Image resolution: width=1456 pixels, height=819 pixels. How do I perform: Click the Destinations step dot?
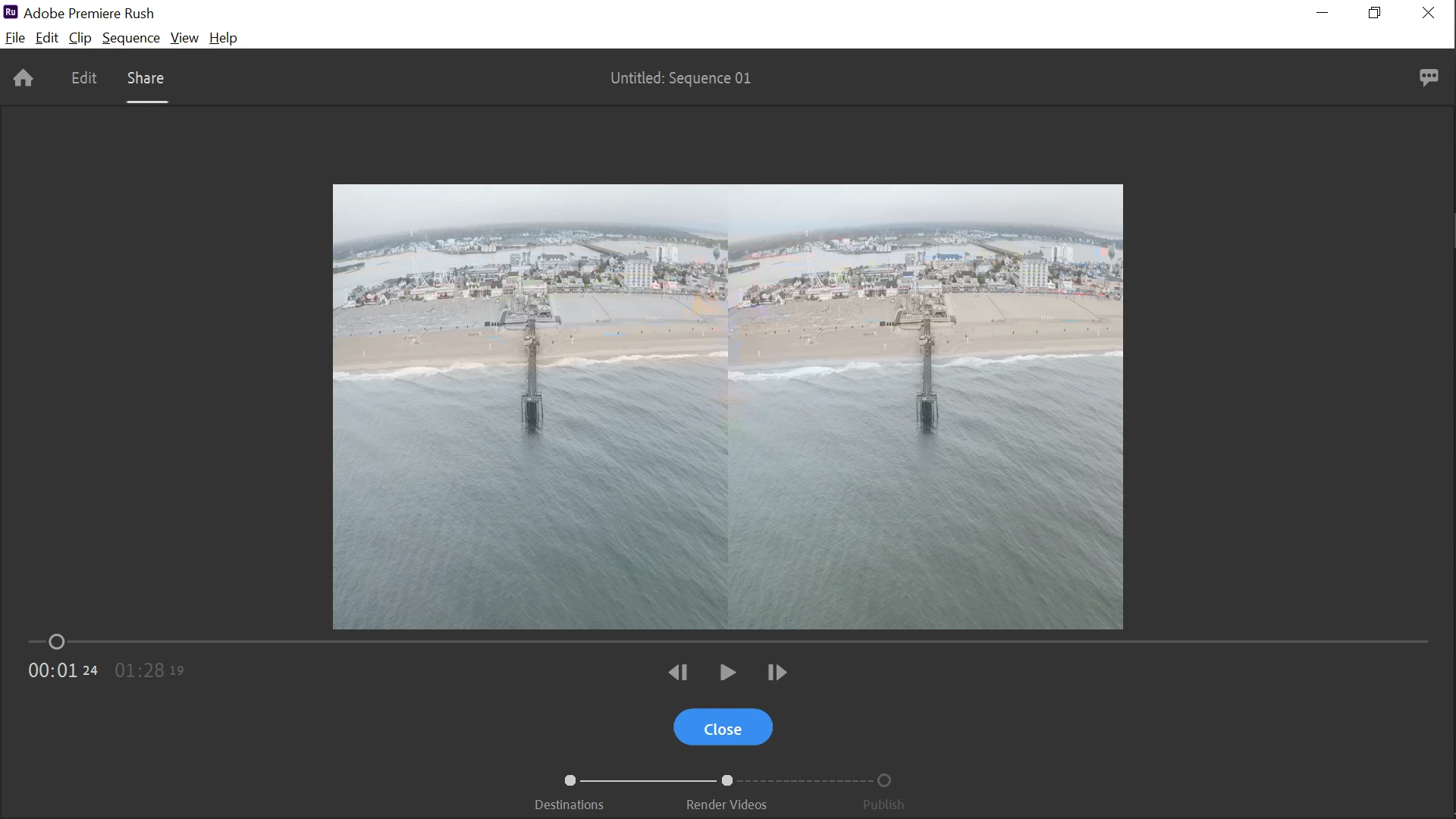[570, 780]
